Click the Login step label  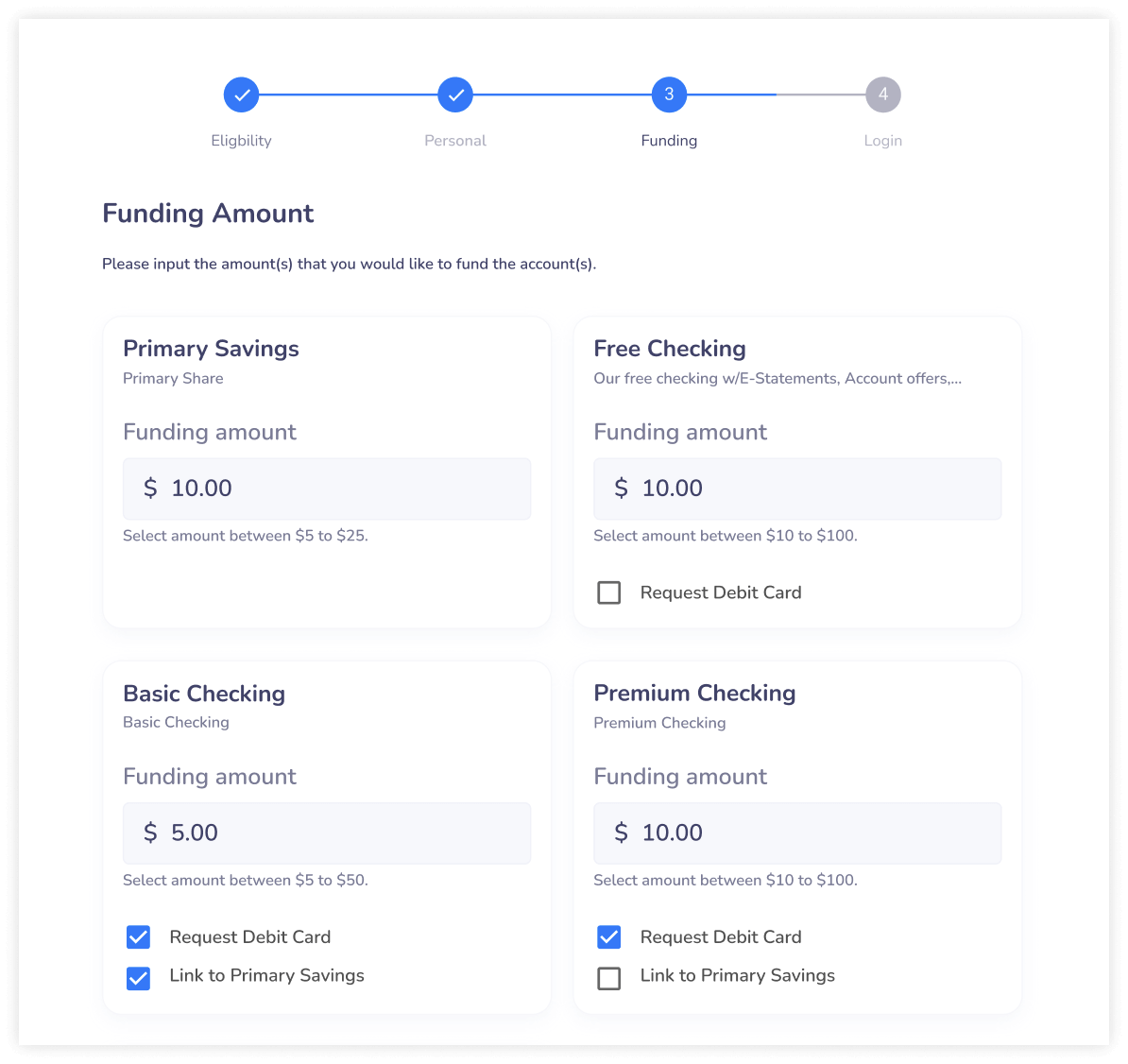882,140
